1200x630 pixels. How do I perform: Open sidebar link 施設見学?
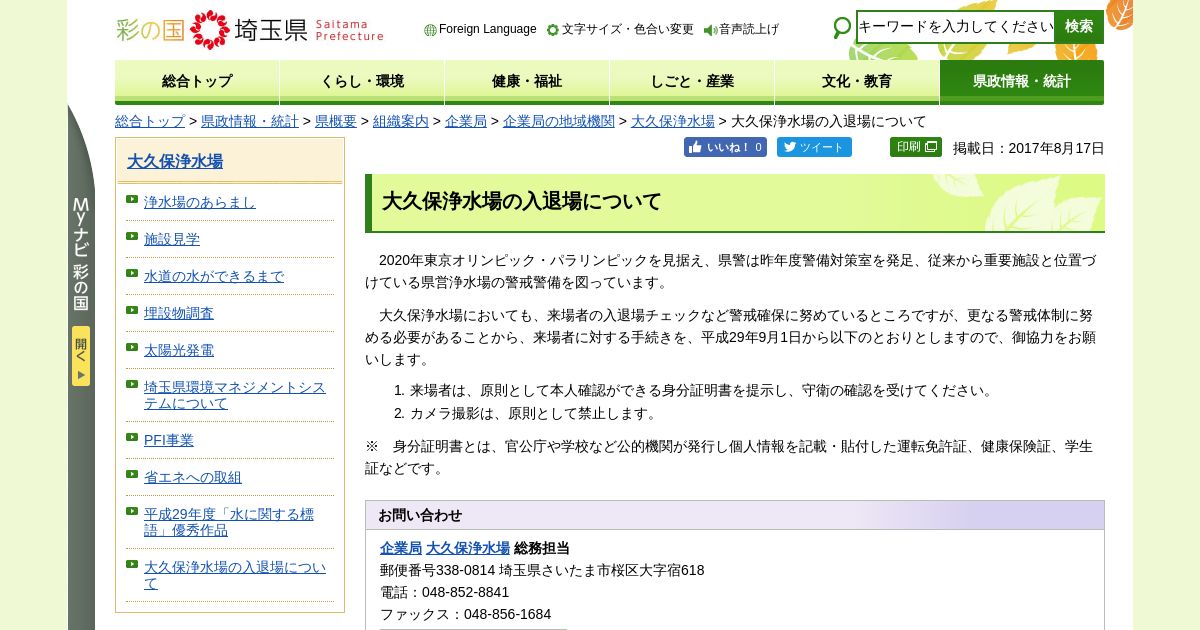[172, 239]
